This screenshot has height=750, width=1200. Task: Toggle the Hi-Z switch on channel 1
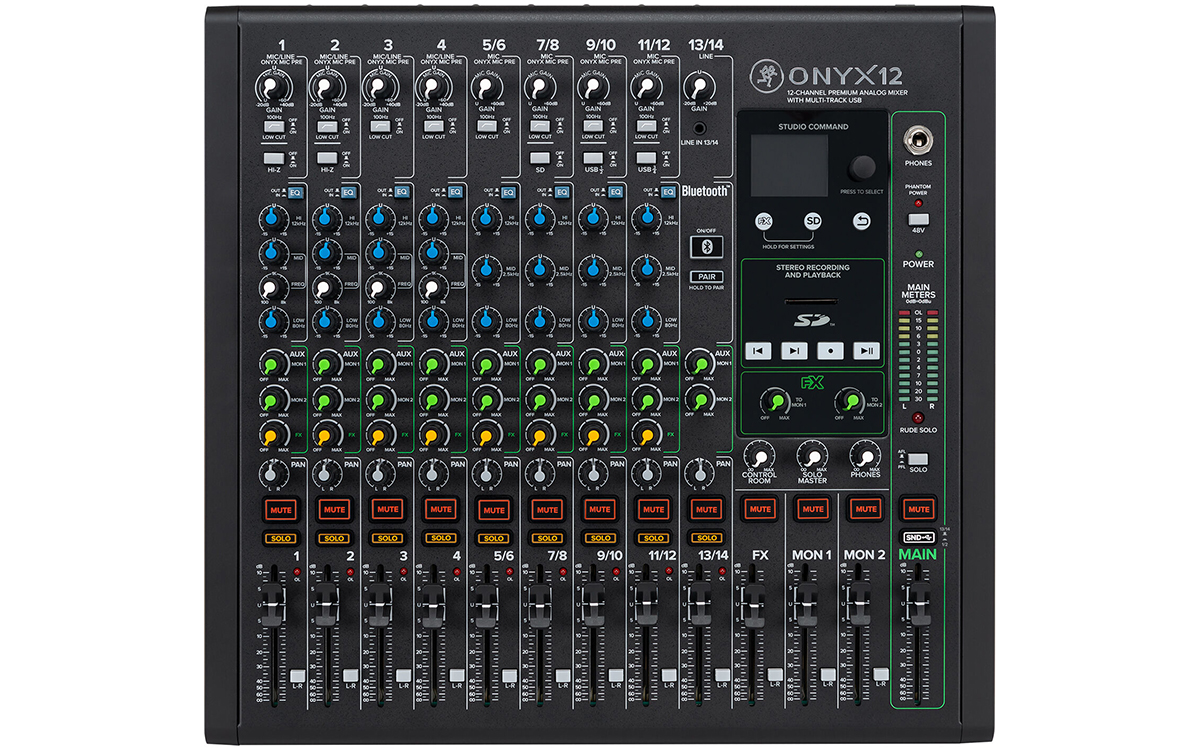pos(274,158)
